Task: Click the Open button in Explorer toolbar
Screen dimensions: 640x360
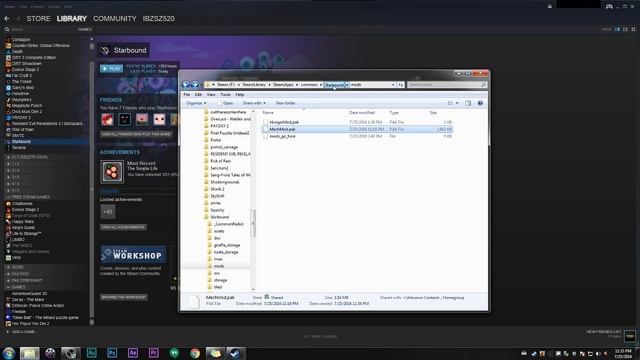Action: click(225, 103)
